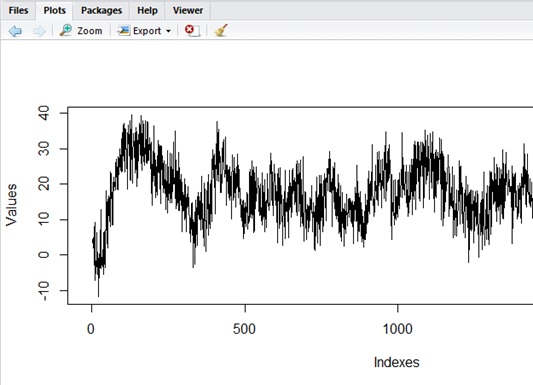Expand the Export dropdown arrow

[x=168, y=31]
